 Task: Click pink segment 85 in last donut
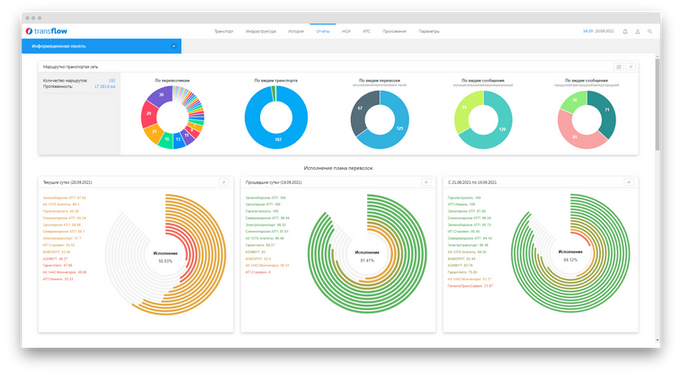tap(575, 137)
